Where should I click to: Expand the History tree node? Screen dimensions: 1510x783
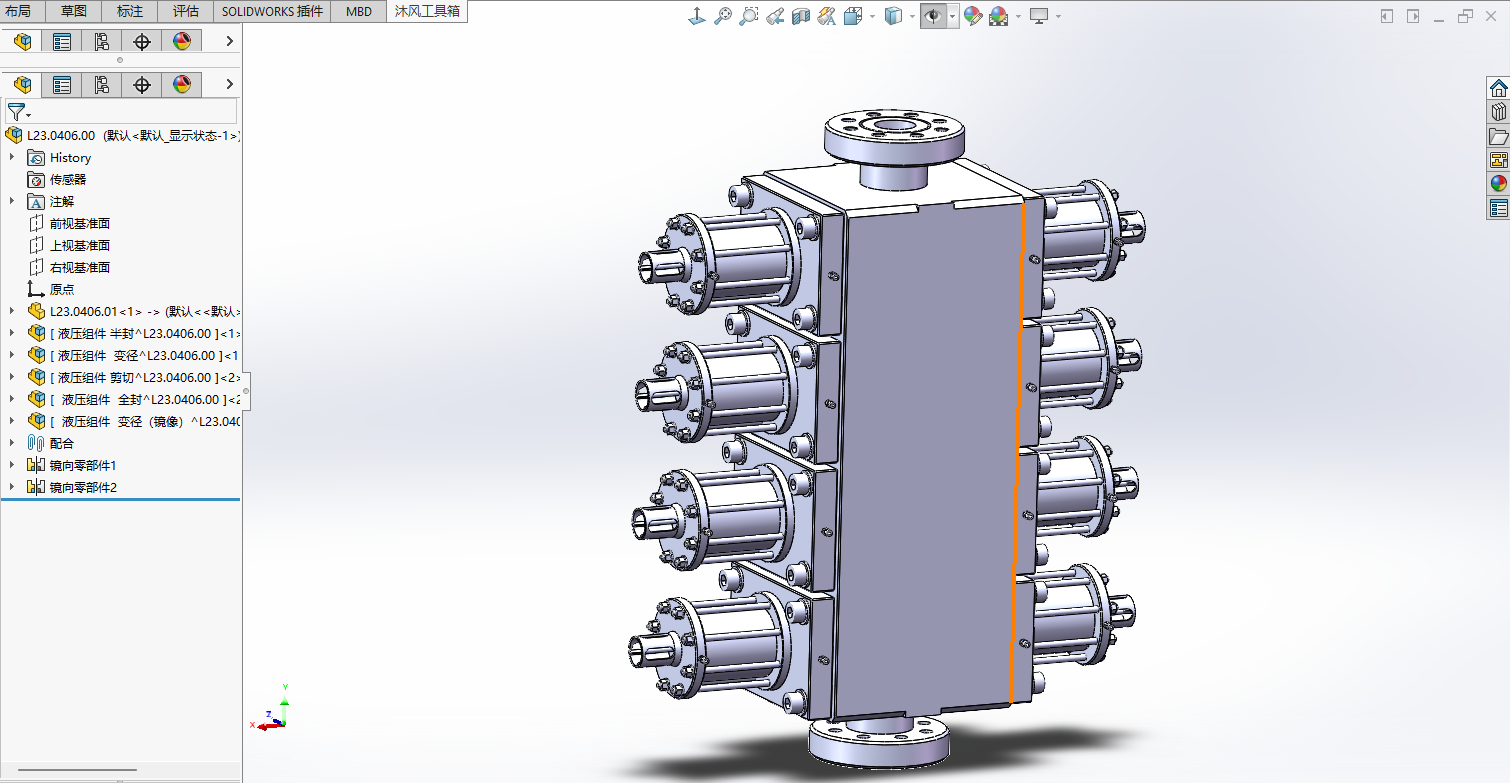click(12, 157)
